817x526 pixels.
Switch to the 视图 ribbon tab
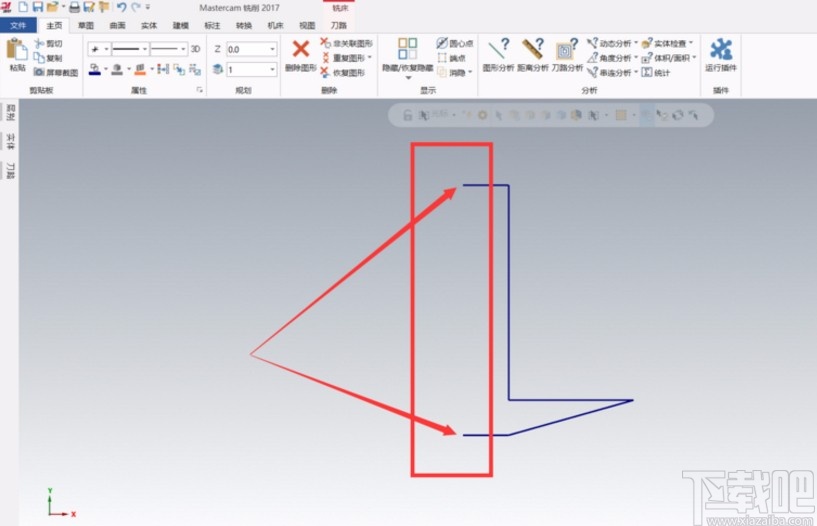tap(307, 25)
